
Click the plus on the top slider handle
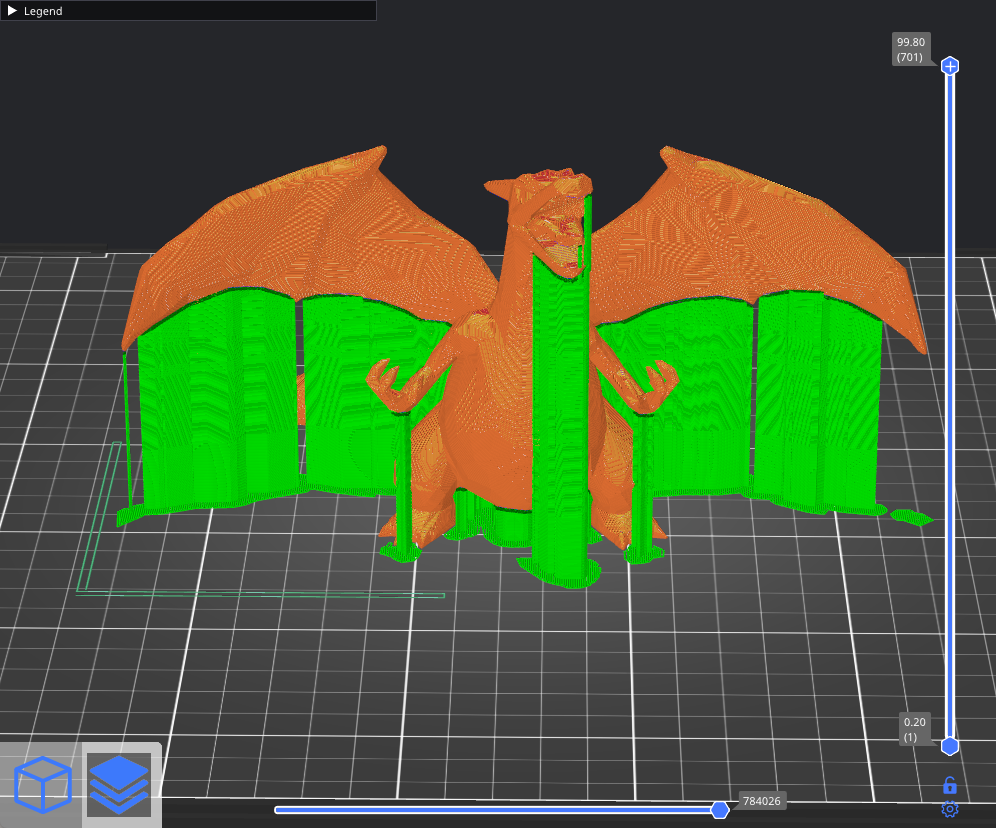coord(950,66)
